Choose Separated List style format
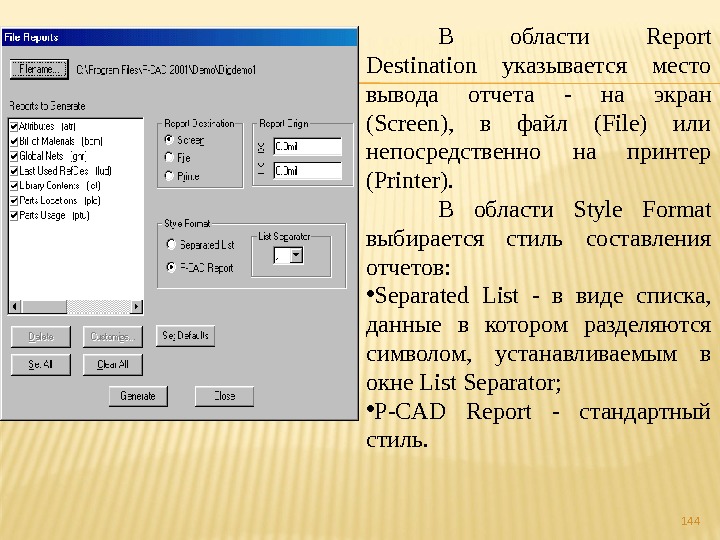The height and width of the screenshot is (540, 720). 171,244
